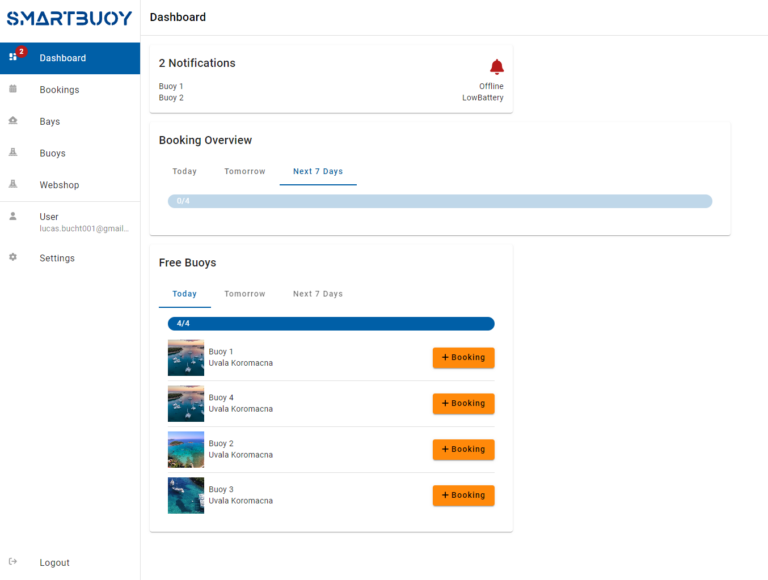The width and height of the screenshot is (768, 580).
Task: Click the Offline status text
Action: pyautogui.click(x=491, y=86)
